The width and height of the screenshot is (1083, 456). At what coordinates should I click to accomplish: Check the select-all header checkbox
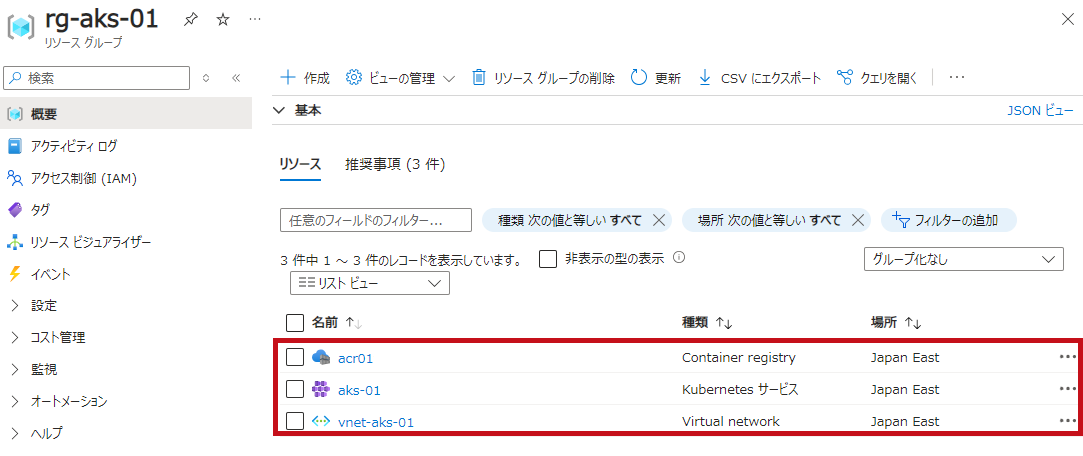click(294, 323)
